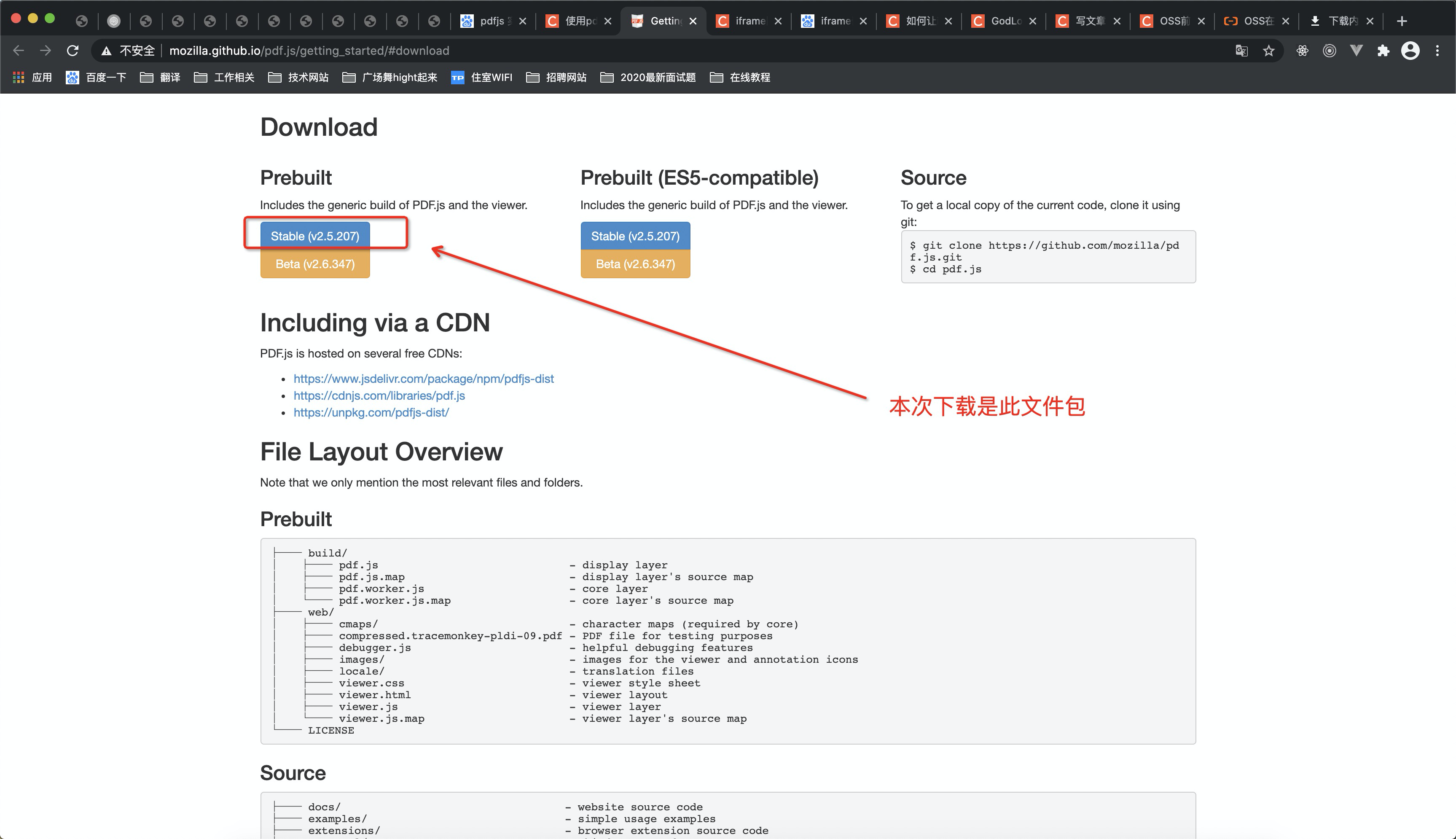
Task: Click the Vue devtools extension icon
Action: pos(1357,51)
